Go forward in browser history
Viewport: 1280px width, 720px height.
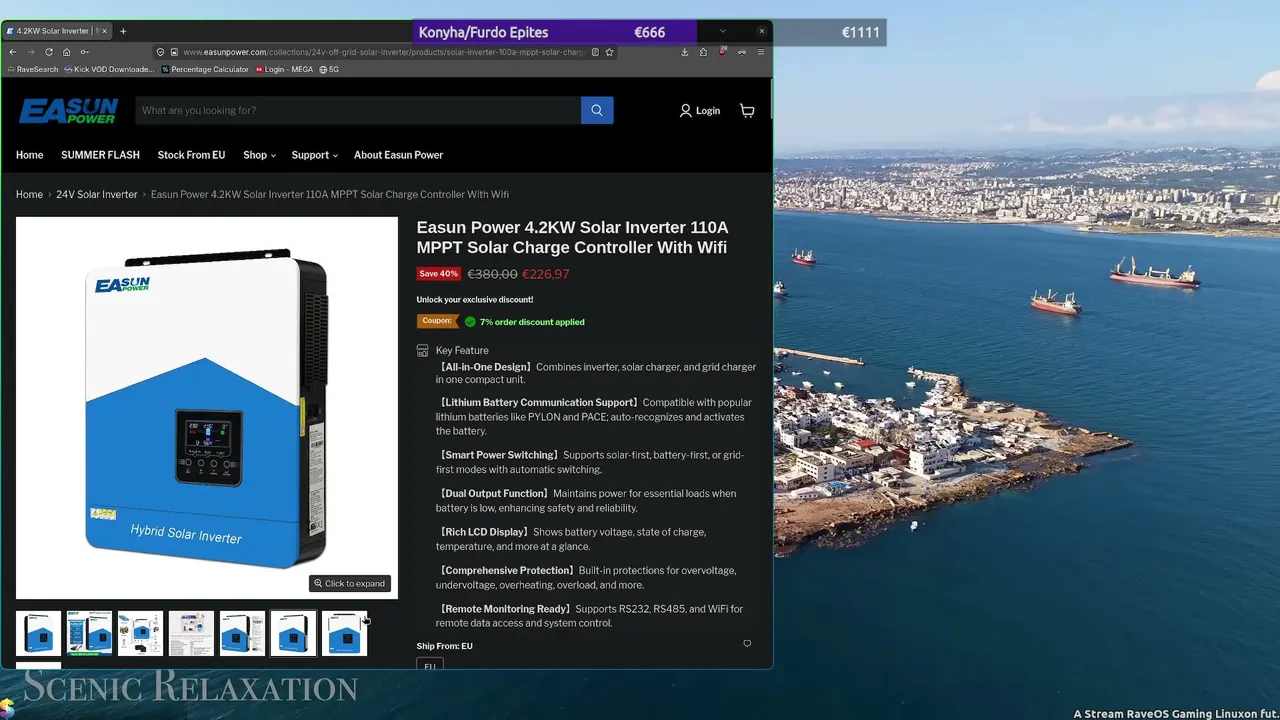click(30, 52)
